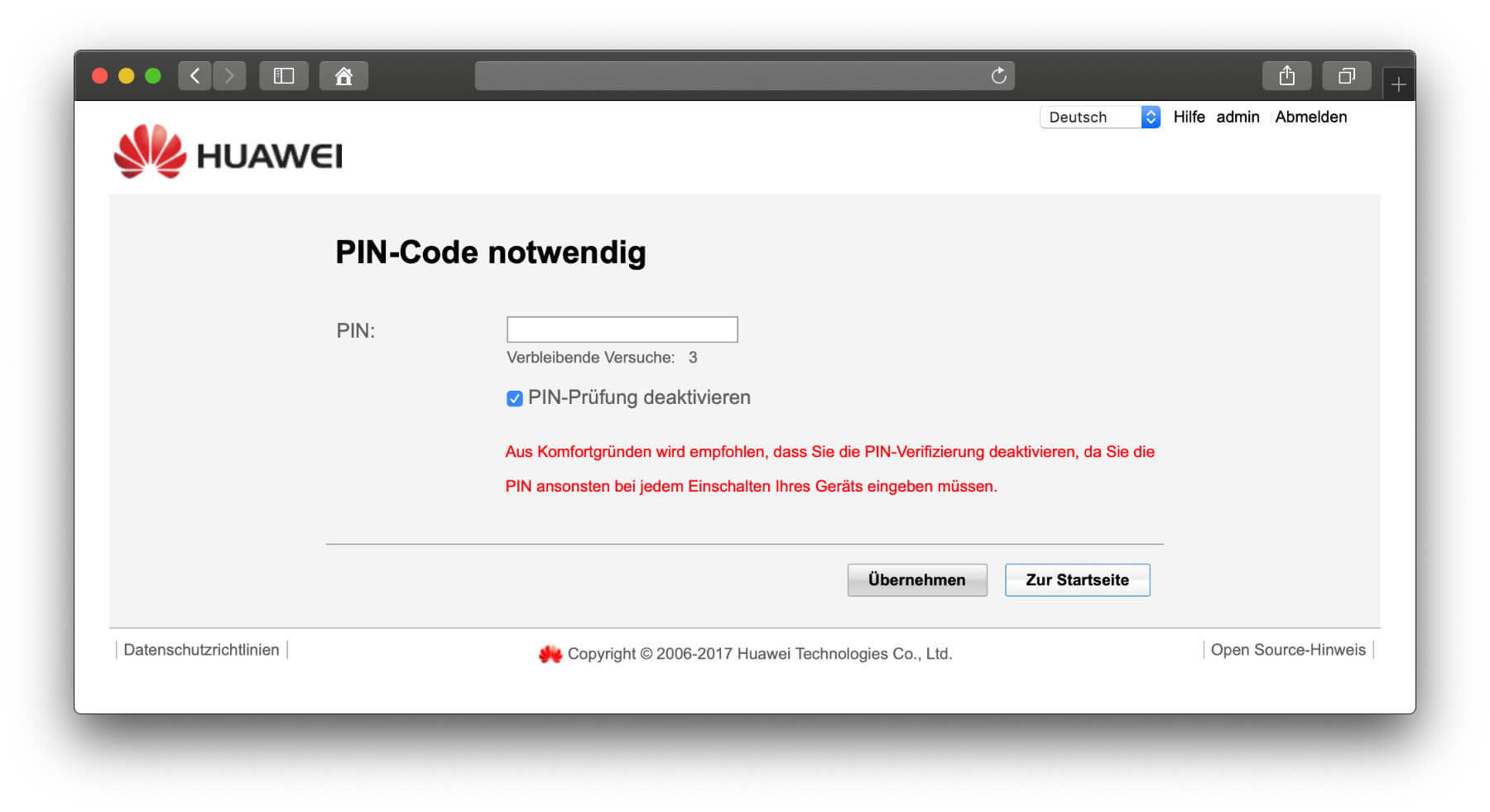
Task: Close the window with the red button
Action: [x=100, y=76]
